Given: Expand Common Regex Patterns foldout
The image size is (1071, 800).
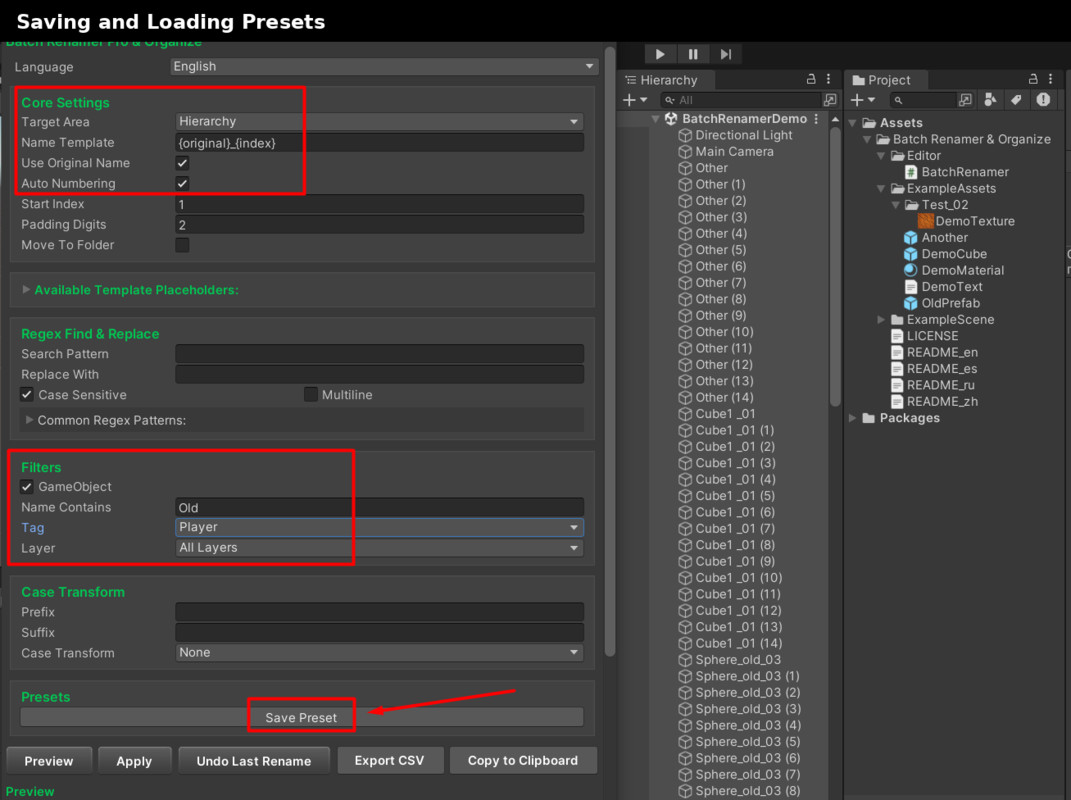Looking at the screenshot, I should pos(29,420).
